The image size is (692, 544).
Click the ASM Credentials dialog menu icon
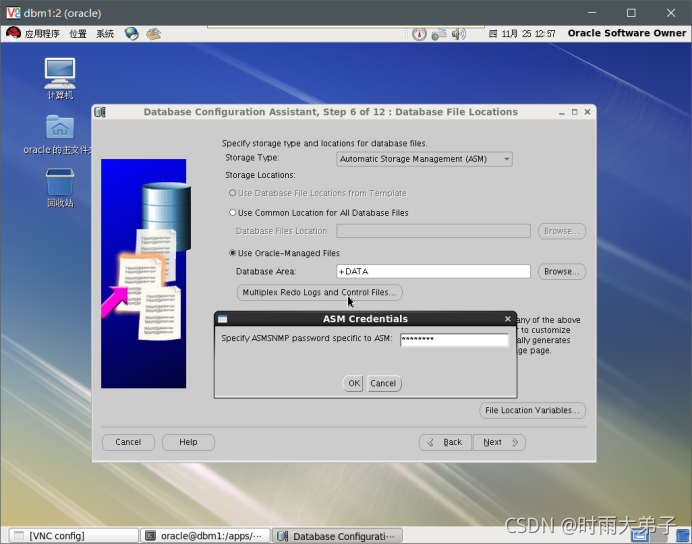pyautogui.click(x=222, y=319)
